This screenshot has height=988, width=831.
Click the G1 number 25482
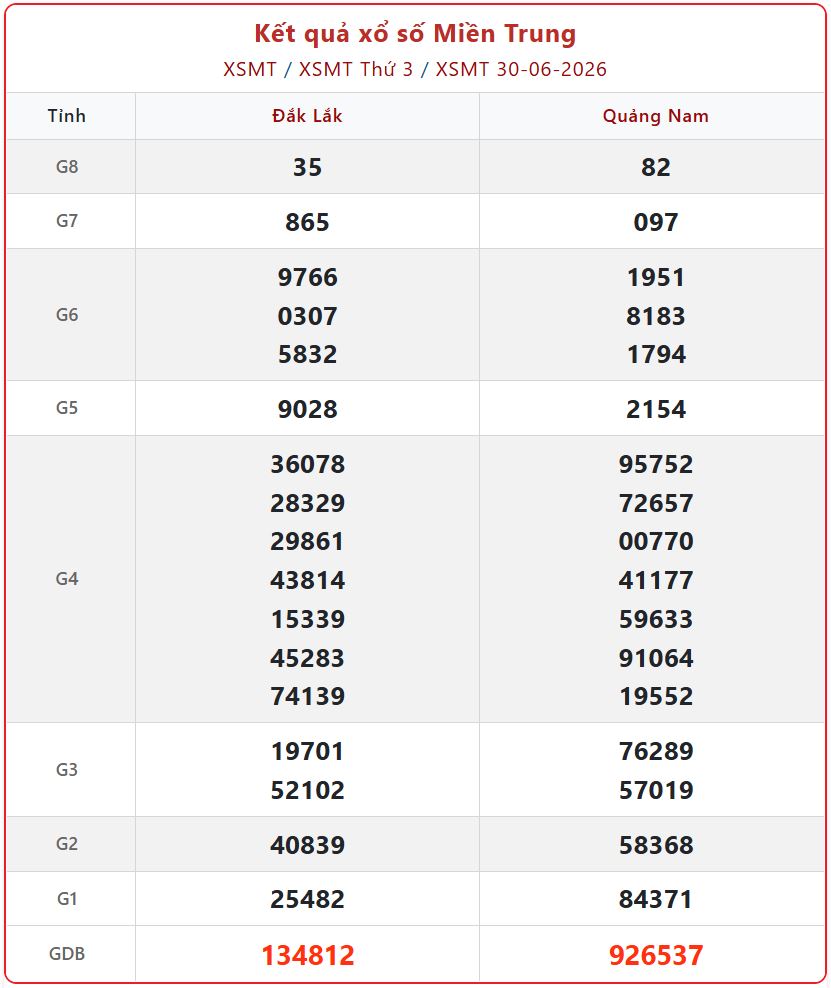click(x=307, y=899)
